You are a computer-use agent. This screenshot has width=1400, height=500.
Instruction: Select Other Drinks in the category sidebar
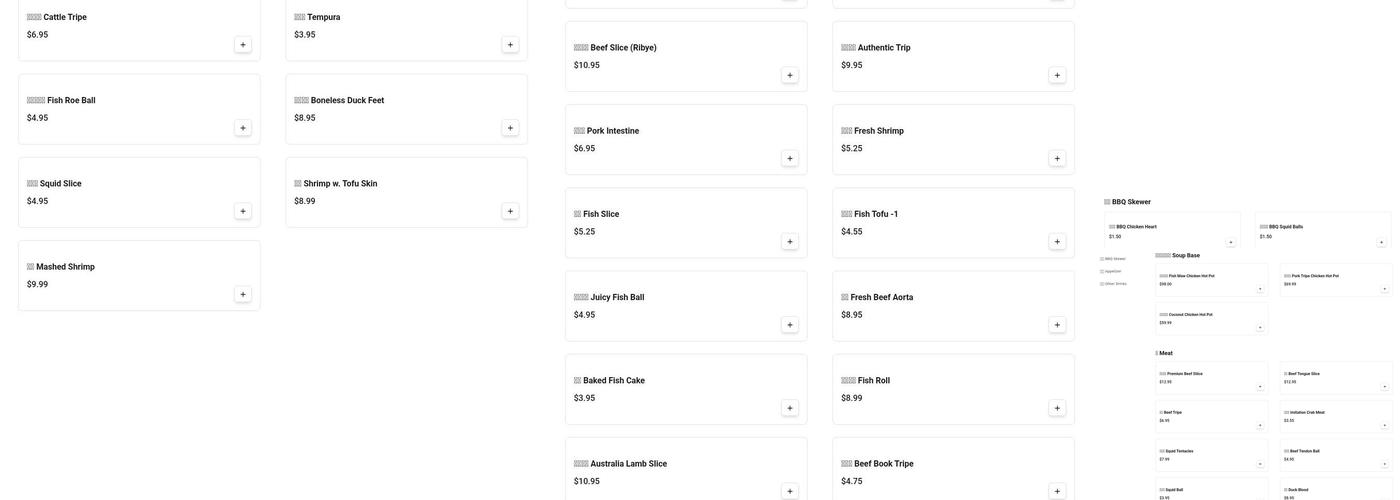click(x=1115, y=283)
